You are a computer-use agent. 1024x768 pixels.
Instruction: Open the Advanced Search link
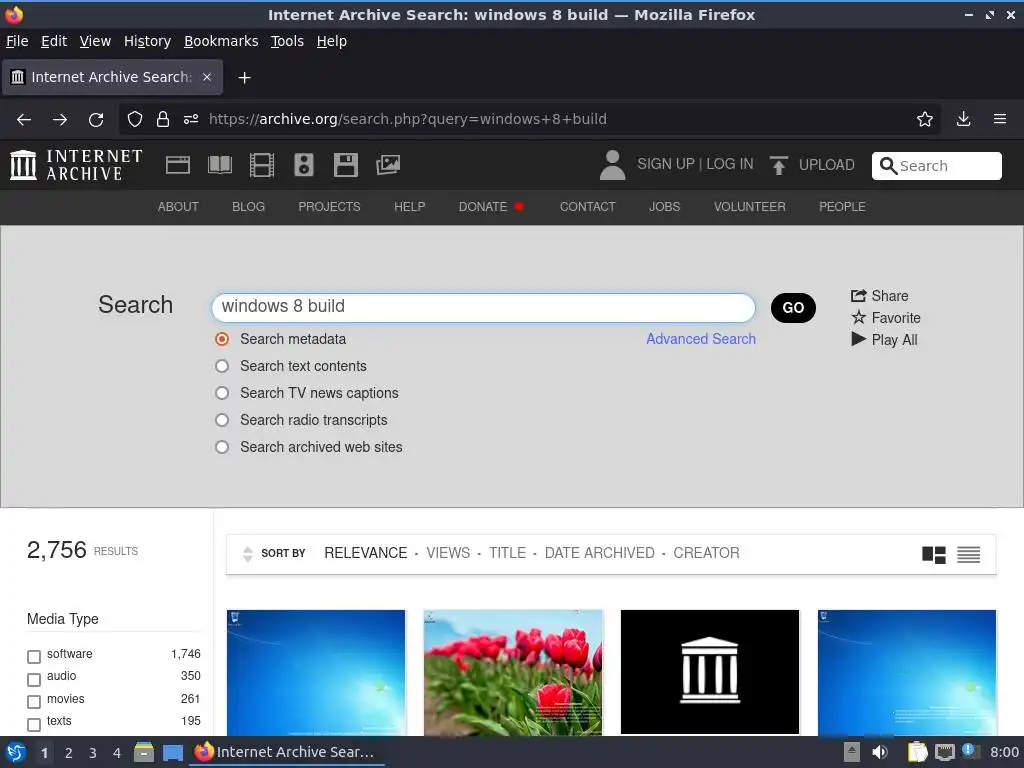coord(701,339)
